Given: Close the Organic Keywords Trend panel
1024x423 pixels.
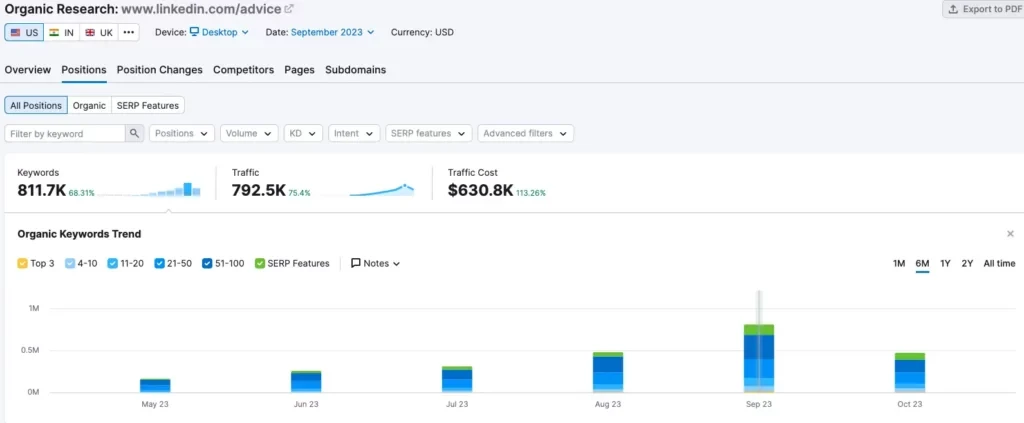Looking at the screenshot, I should coord(1010,234).
